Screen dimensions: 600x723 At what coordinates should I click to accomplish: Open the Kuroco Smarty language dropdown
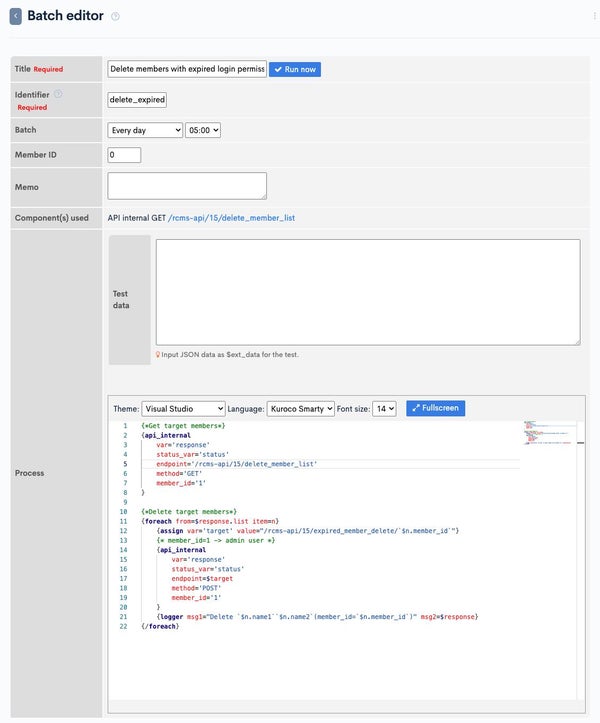pyautogui.click(x=300, y=409)
